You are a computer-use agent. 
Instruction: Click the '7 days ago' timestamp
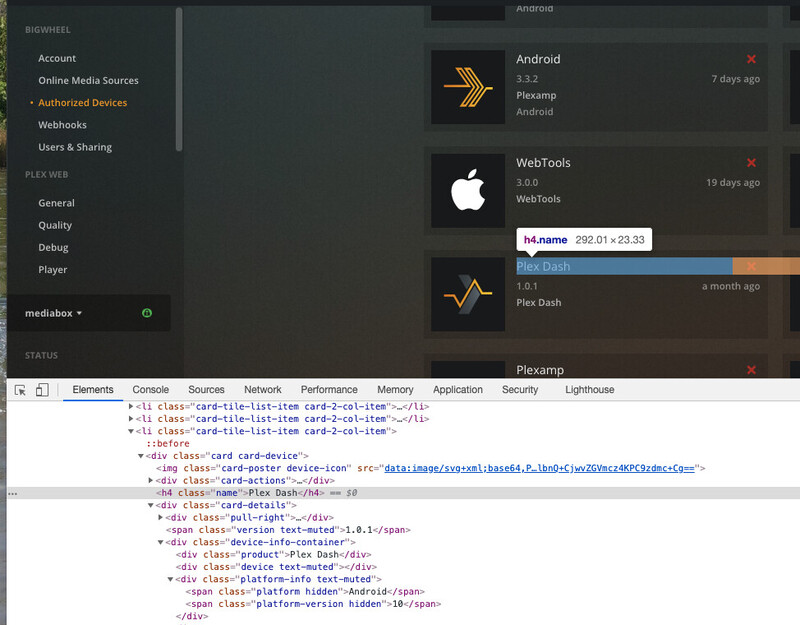(x=735, y=79)
